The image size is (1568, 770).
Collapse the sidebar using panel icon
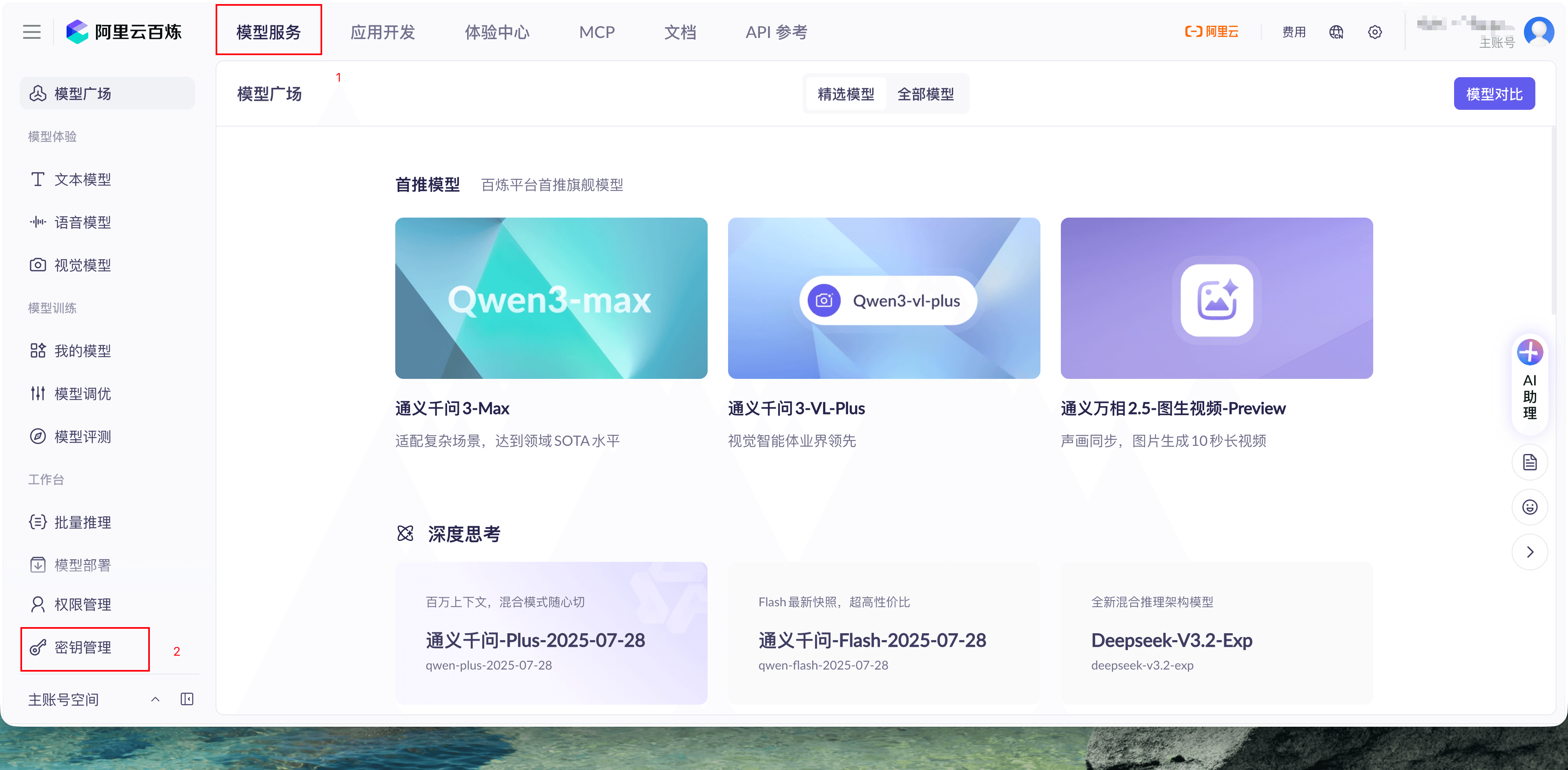tap(187, 699)
